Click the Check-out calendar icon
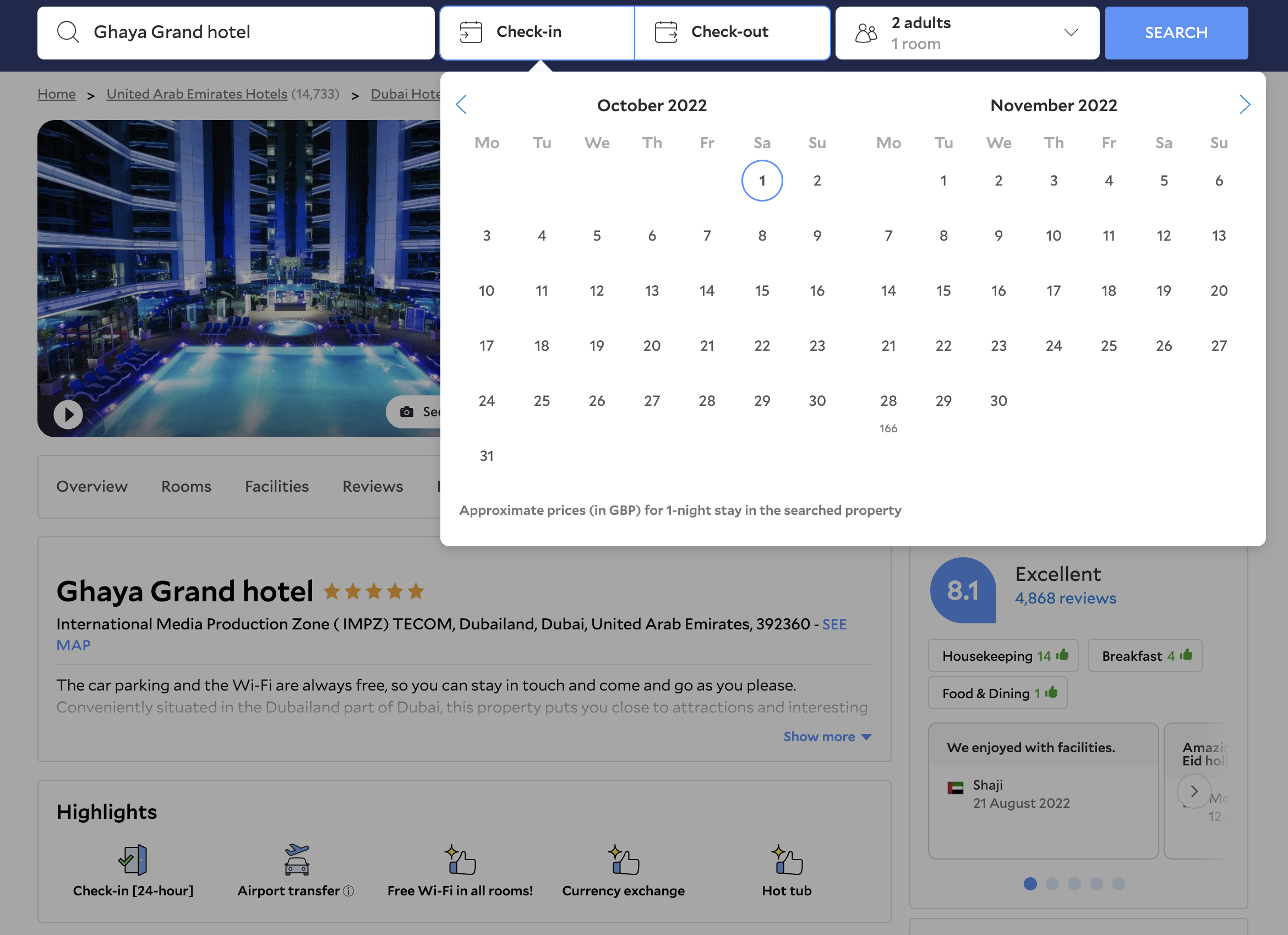1288x935 pixels. (665, 32)
